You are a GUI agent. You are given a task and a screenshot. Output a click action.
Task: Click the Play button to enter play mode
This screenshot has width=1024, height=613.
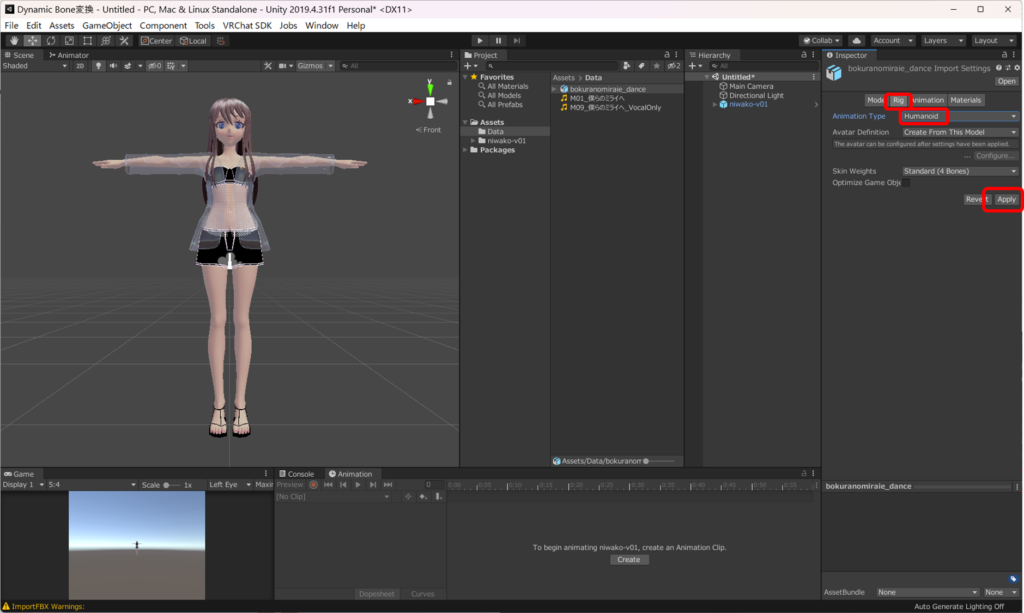[480, 41]
